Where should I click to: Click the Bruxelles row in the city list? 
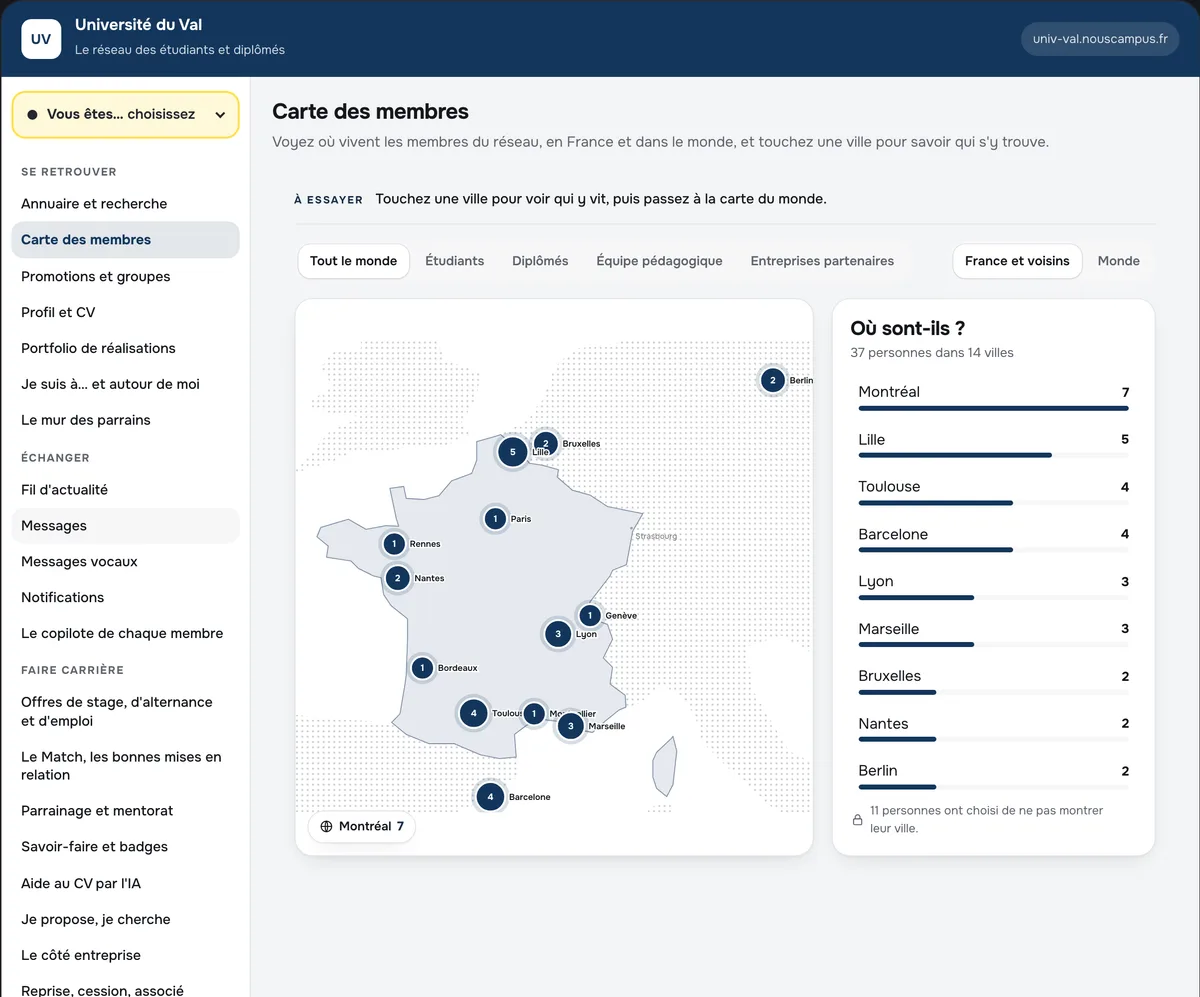[x=993, y=680]
